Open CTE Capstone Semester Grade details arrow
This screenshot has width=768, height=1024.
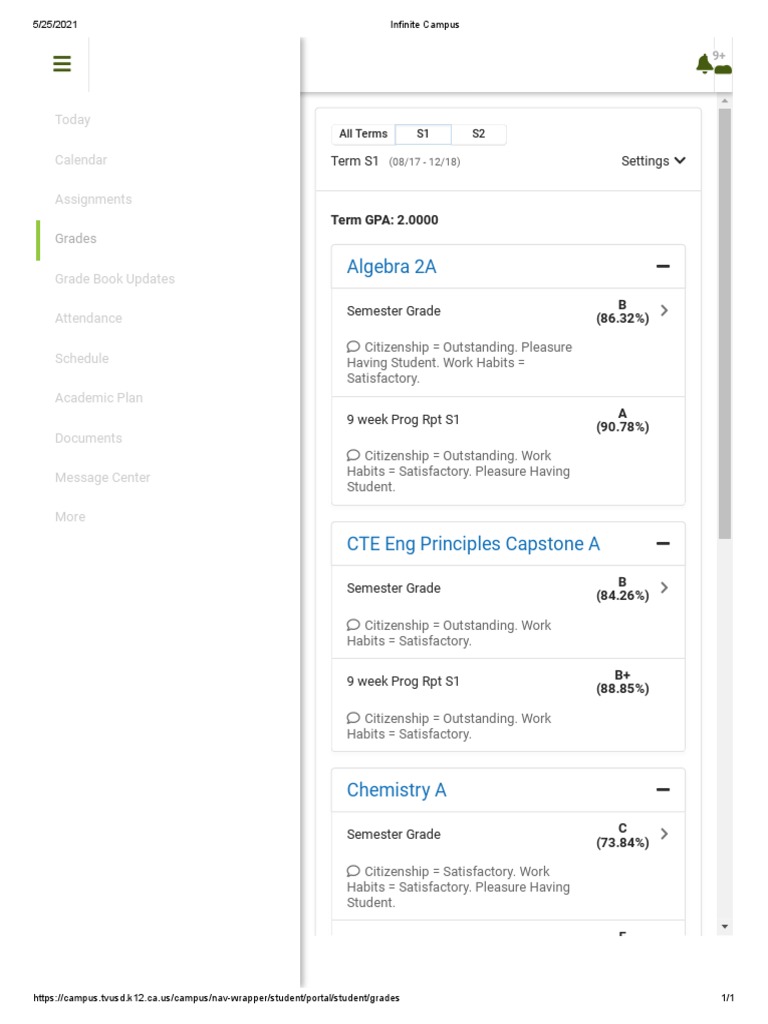click(665, 588)
